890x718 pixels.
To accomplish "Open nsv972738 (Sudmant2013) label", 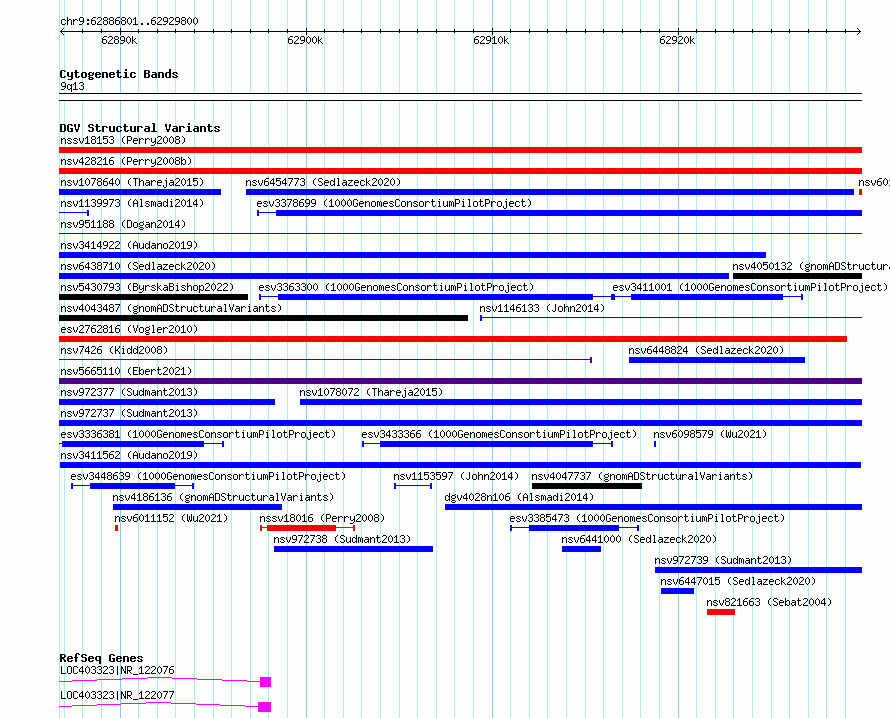I will 342,539.
